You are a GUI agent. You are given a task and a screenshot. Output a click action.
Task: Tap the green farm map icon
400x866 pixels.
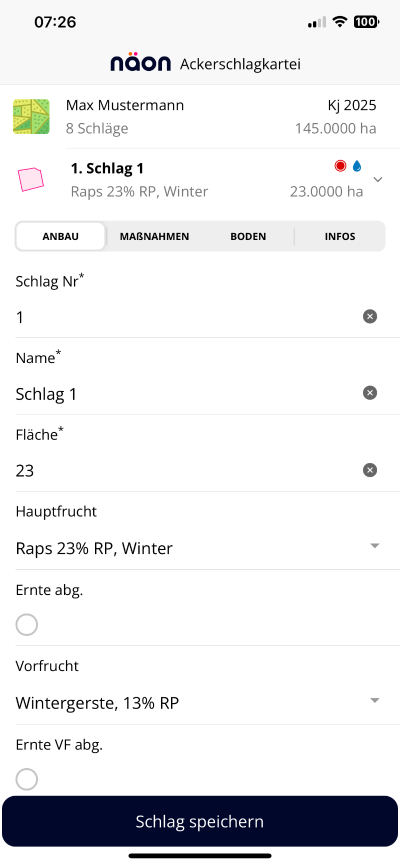click(x=31, y=117)
